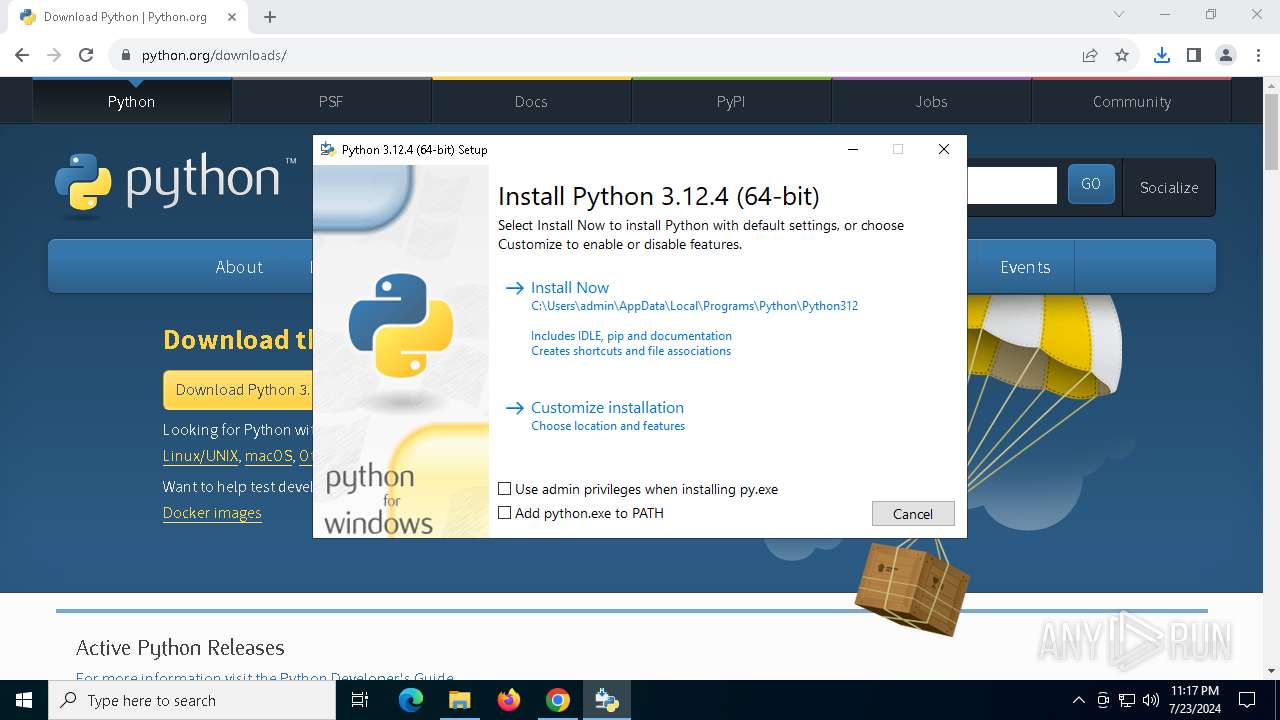Viewport: 1280px width, 720px height.
Task: View site information lock icon
Action: pos(125,55)
